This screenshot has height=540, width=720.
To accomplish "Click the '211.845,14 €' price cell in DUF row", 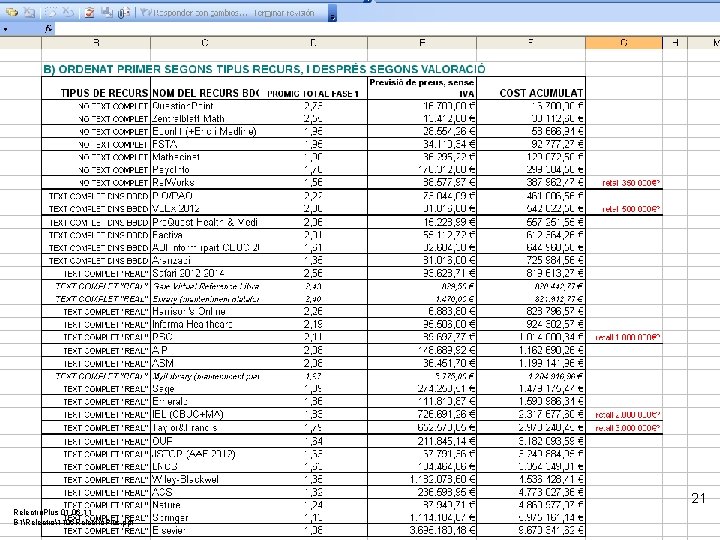I will click(x=422, y=441).
